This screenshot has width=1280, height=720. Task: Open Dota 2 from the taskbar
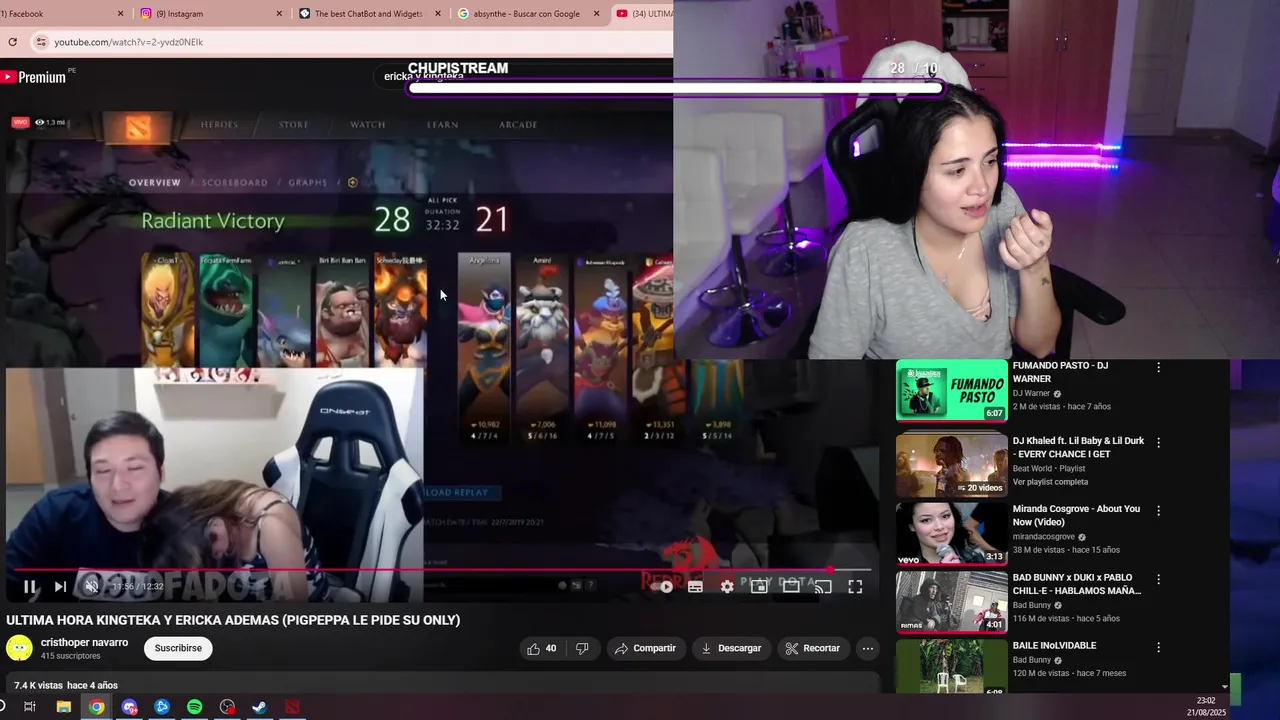coord(292,707)
